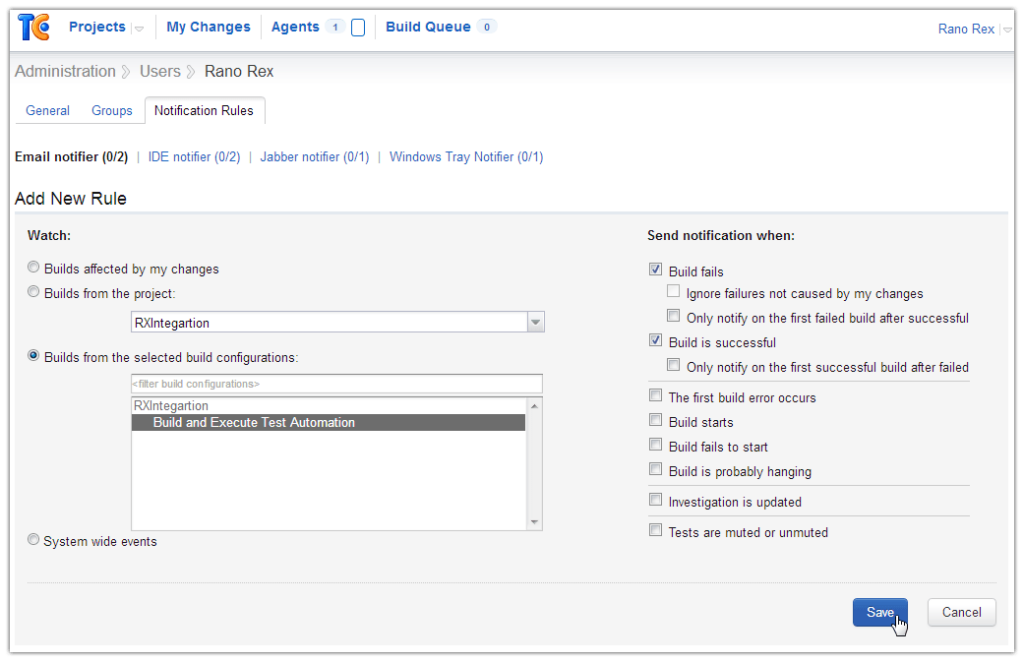Switch to Jabber notifier (0/1)
1024x662 pixels.
314,157
